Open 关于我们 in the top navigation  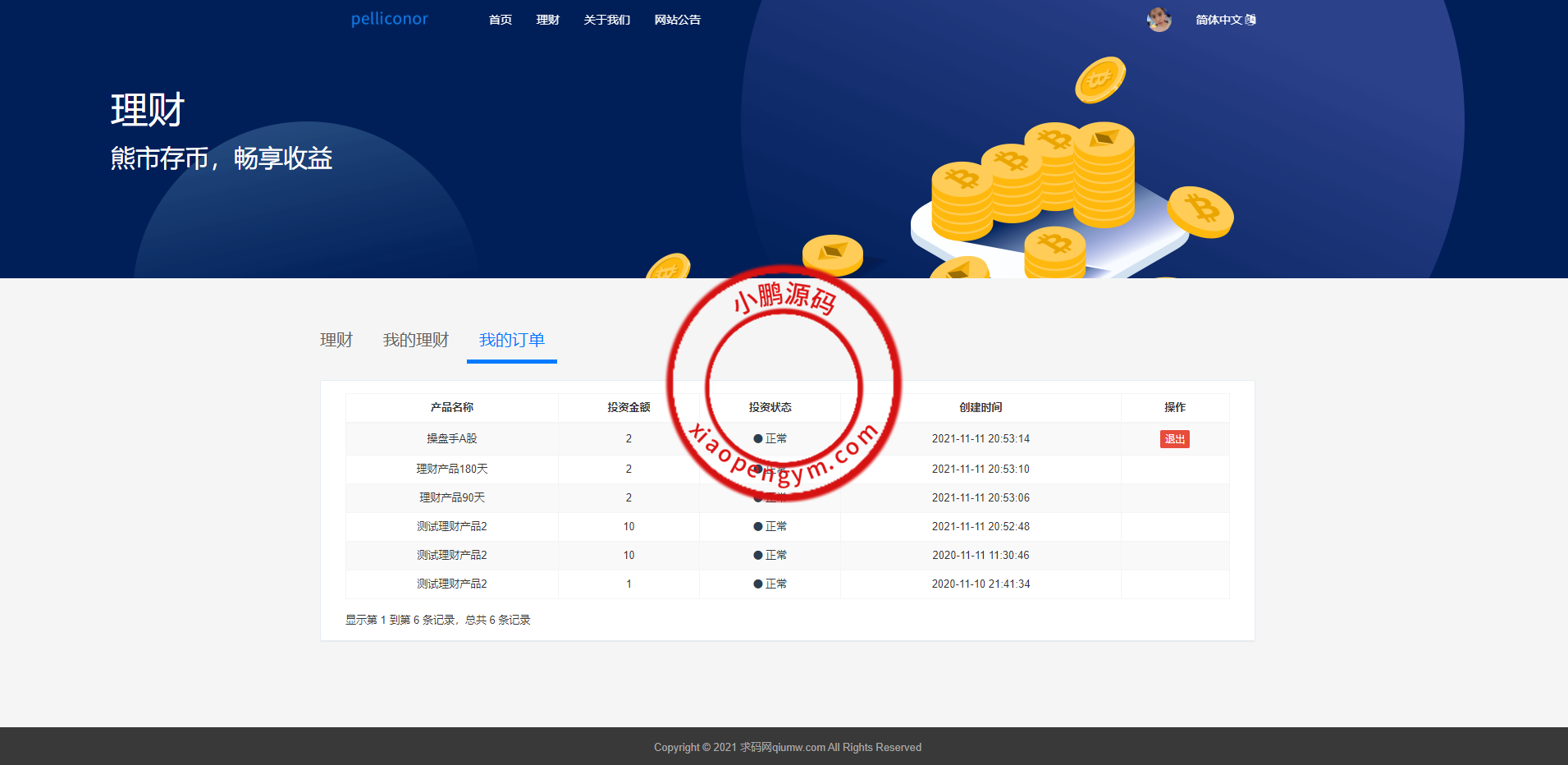pyautogui.click(x=607, y=20)
